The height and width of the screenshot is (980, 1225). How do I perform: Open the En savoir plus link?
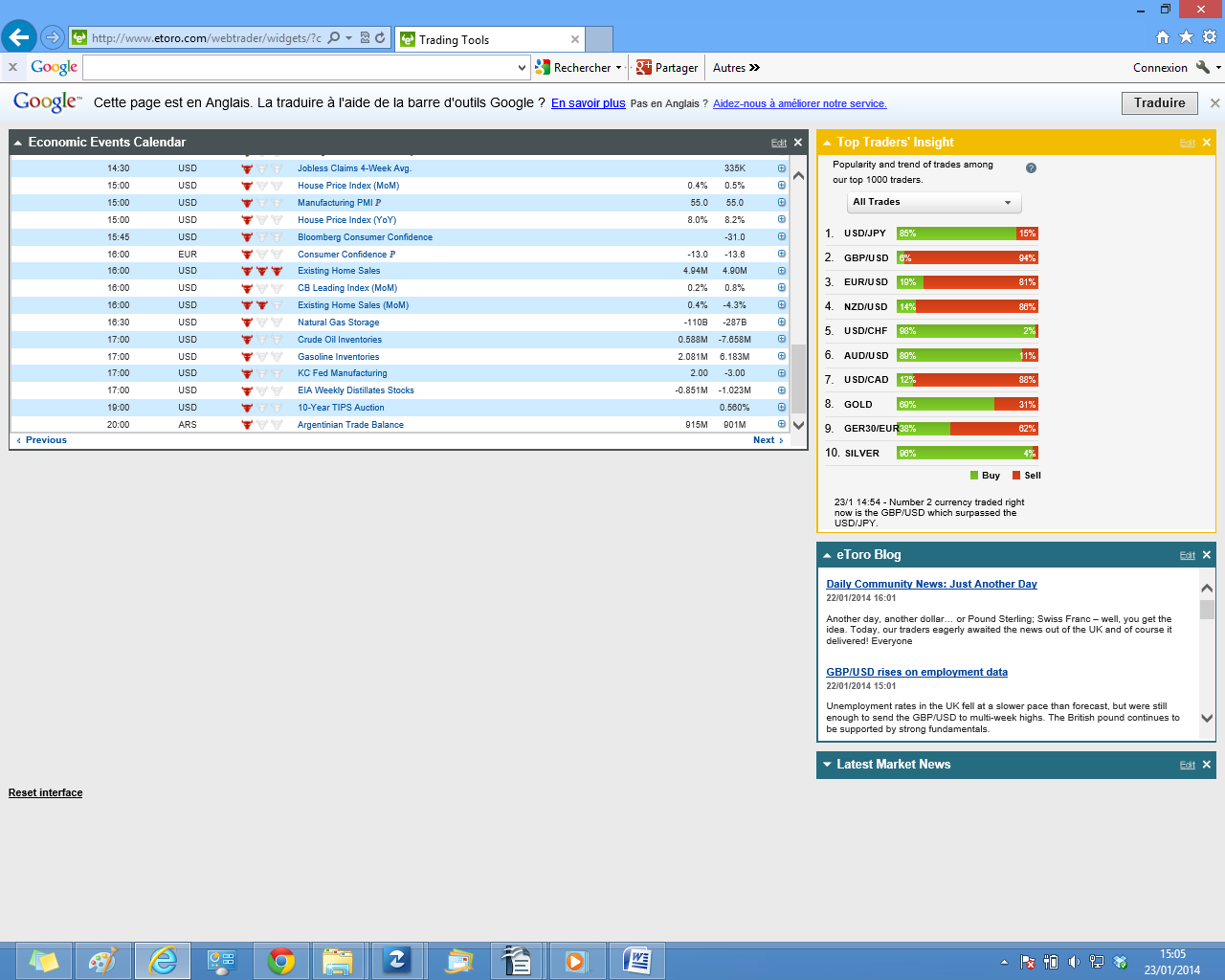588,103
